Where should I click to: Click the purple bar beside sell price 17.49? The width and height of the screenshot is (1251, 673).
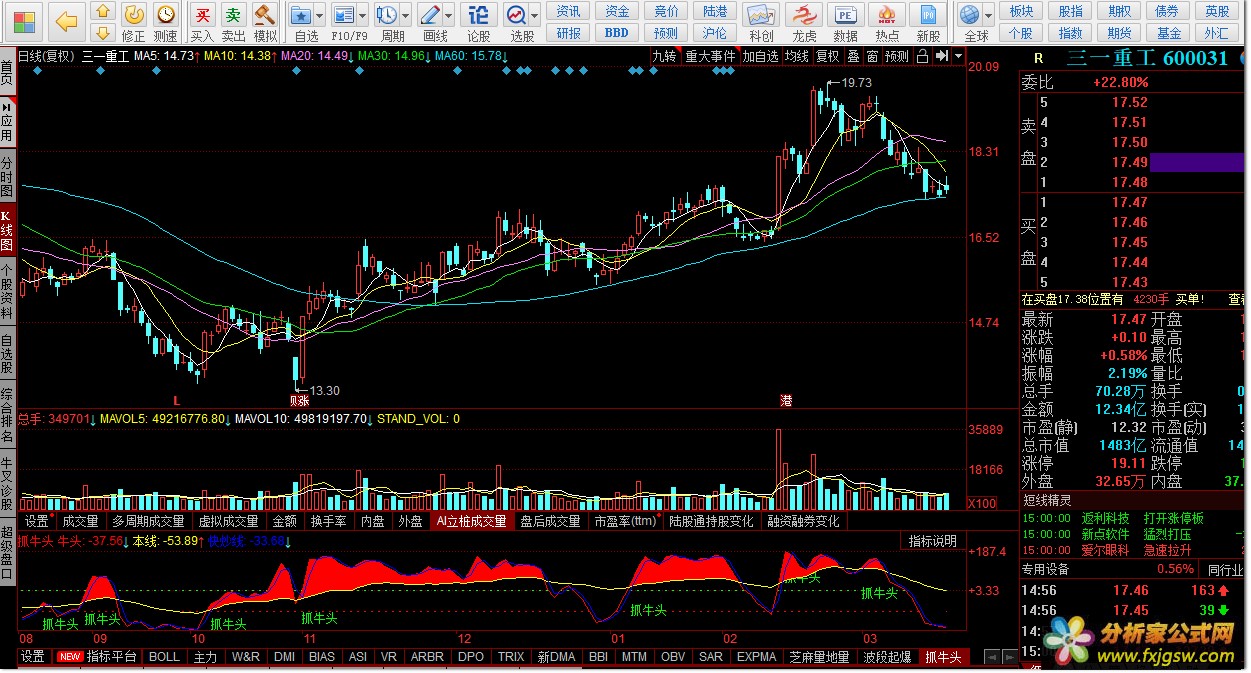[x=1197, y=162]
